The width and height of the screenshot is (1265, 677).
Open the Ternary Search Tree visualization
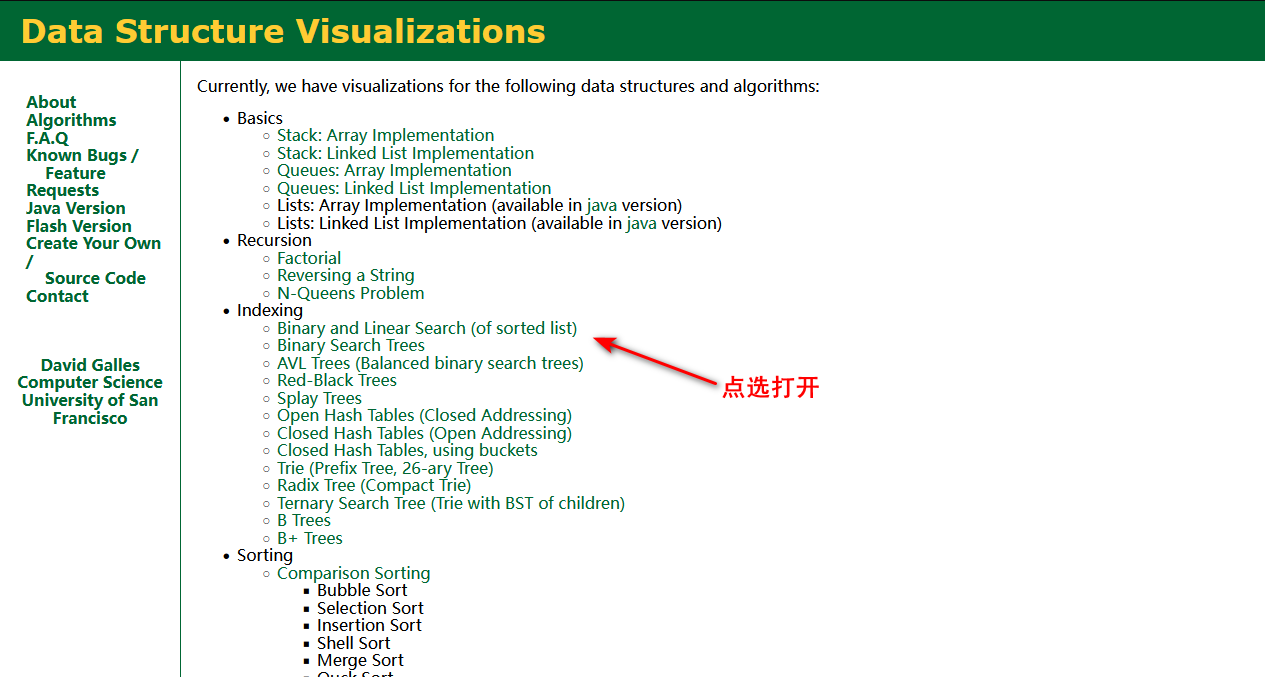tap(451, 503)
